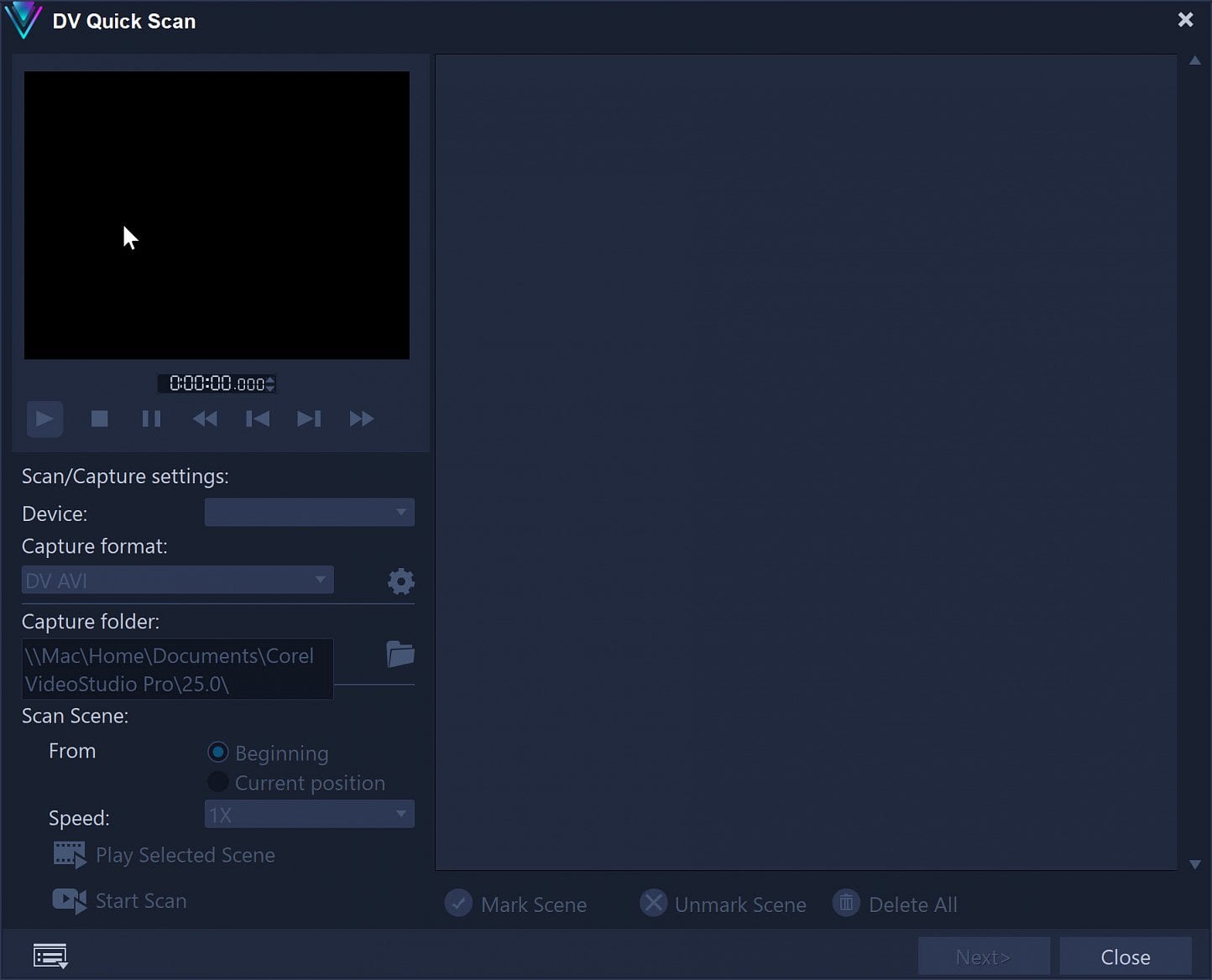The image size is (1212, 980).
Task: Close the DV Quick Scan dialog with X
Action: (1185, 19)
